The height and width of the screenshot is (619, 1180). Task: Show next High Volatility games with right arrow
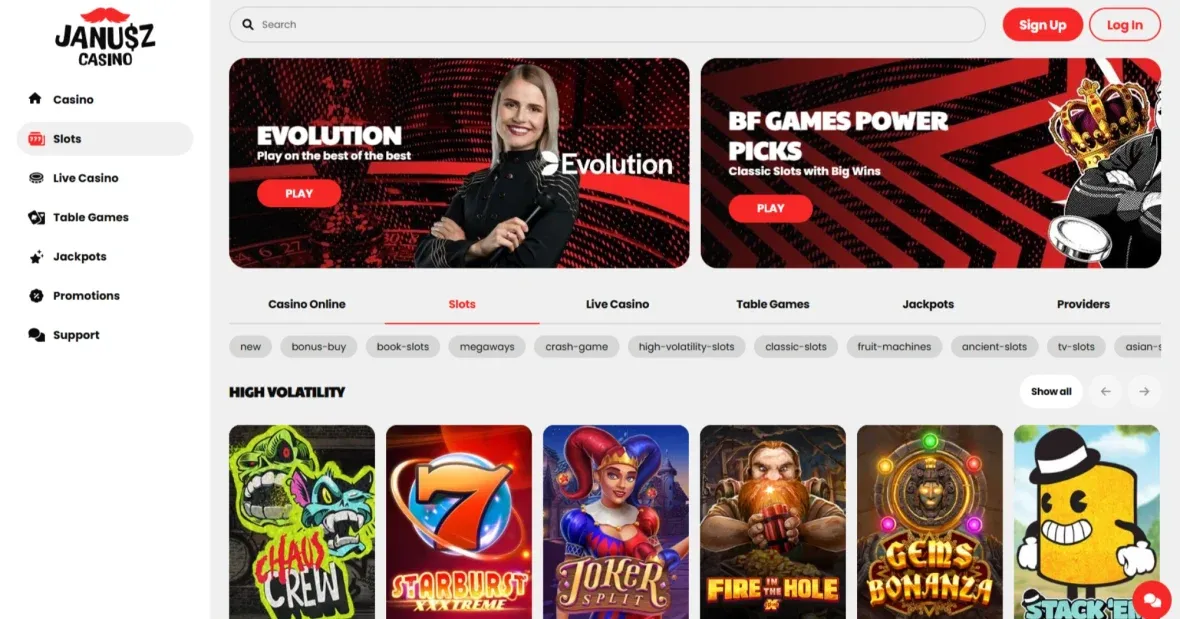tap(1144, 391)
